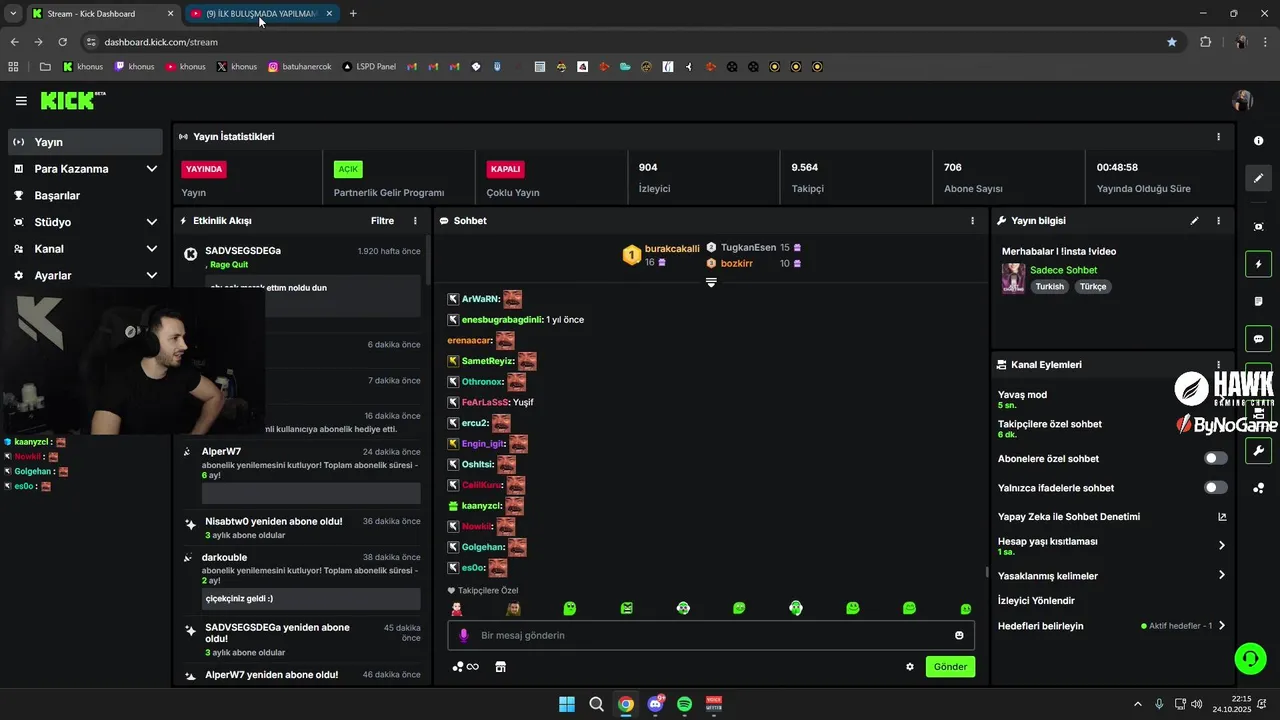Viewport: 1280px width, 720px height.
Task: Click the green support headset bubble
Action: (1250, 658)
